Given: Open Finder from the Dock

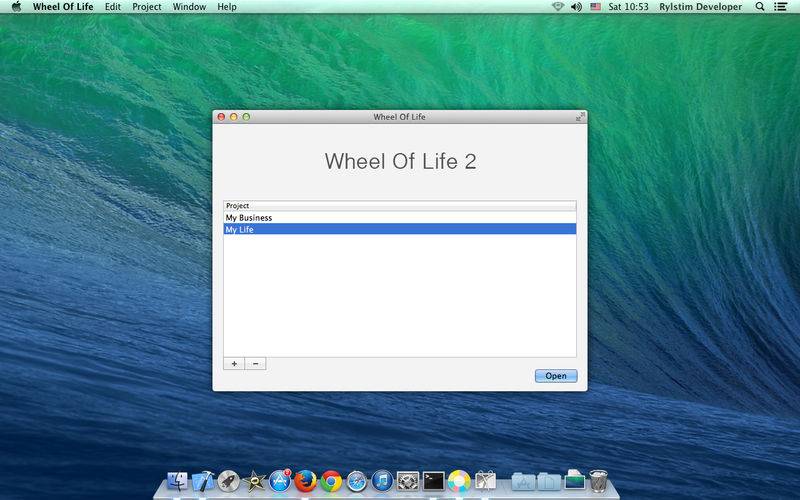Looking at the screenshot, I should 177,481.
